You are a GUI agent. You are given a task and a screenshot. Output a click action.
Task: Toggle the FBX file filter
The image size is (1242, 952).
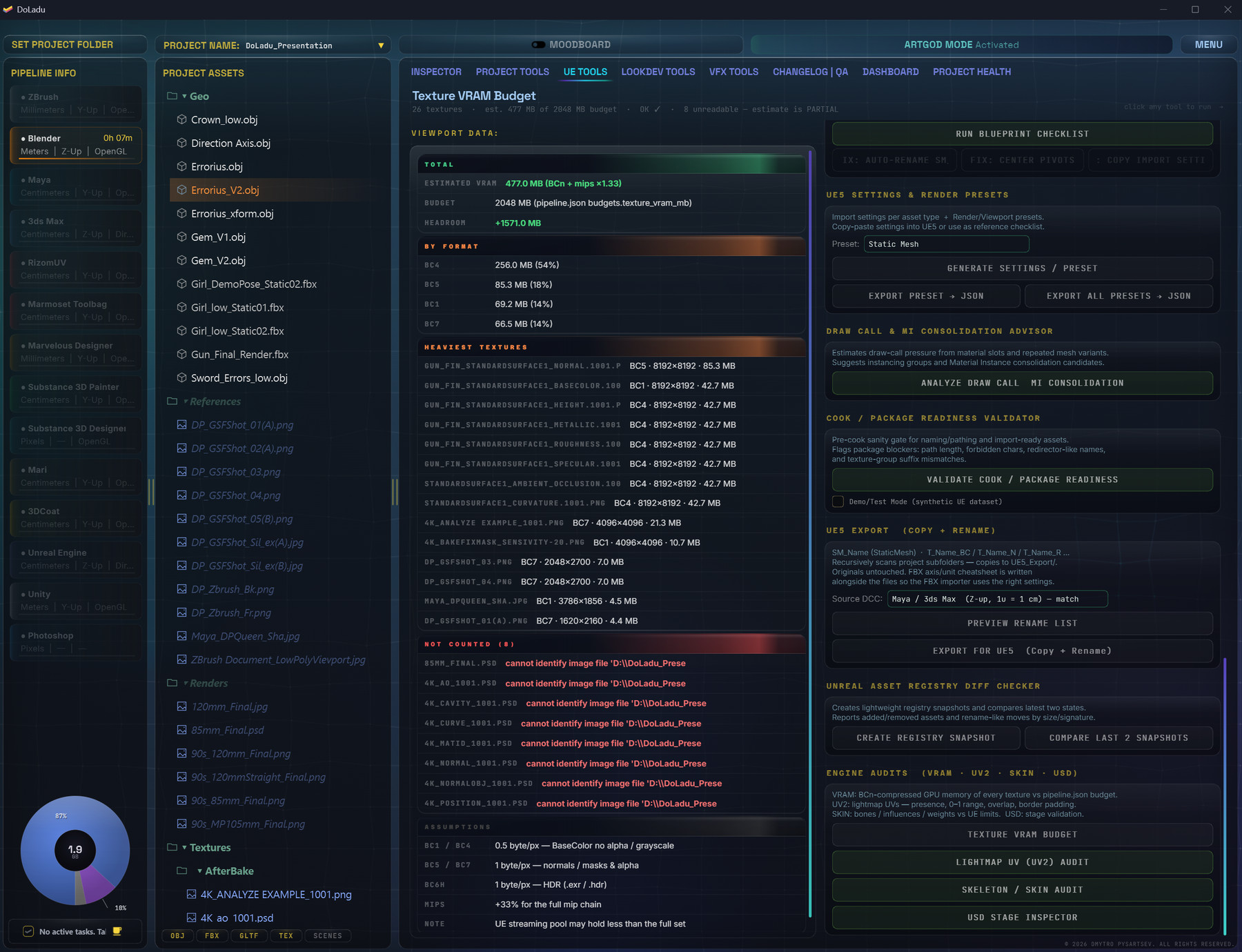coord(212,935)
